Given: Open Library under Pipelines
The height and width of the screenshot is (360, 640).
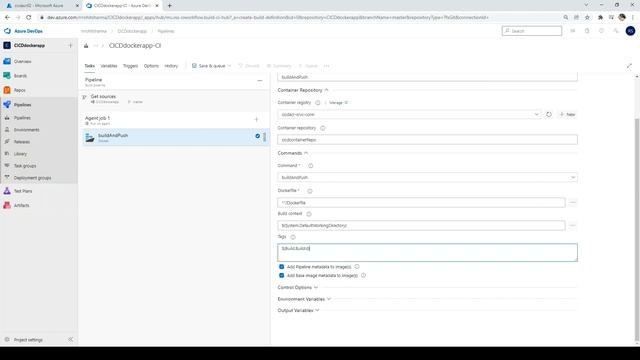Looking at the screenshot, I should (20, 154).
